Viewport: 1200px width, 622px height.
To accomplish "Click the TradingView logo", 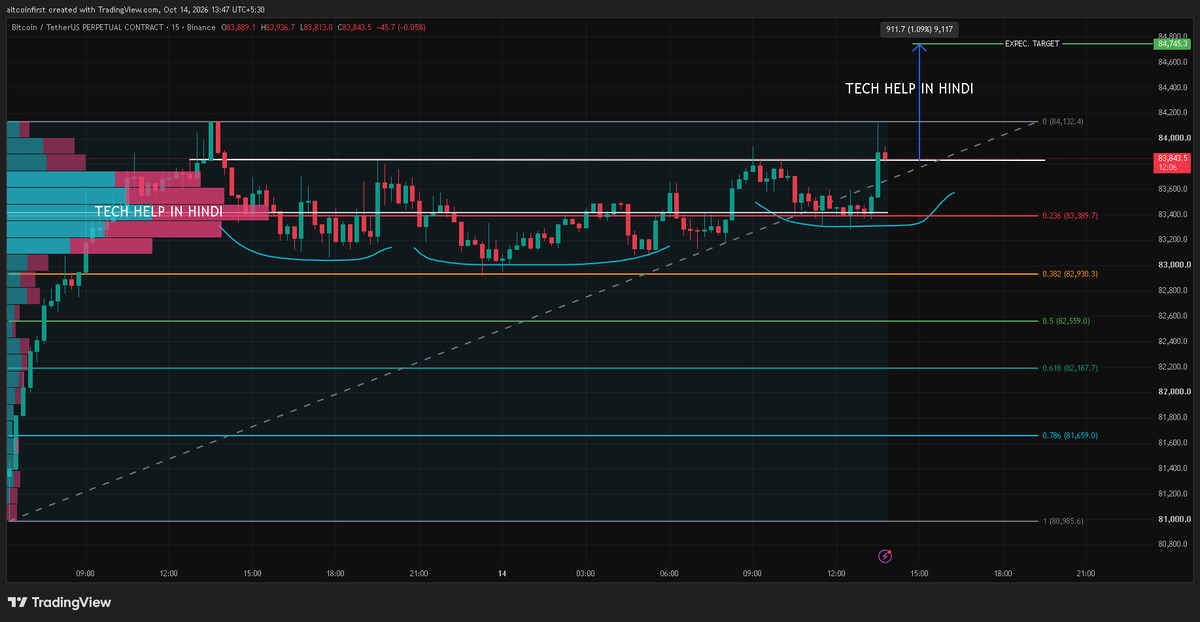I will pyautogui.click(x=59, y=603).
